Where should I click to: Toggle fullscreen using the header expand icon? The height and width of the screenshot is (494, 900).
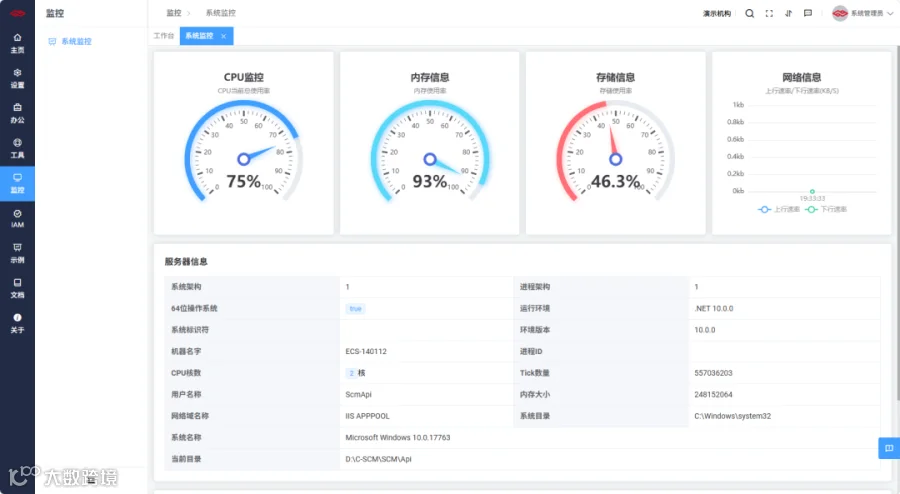[x=769, y=13]
